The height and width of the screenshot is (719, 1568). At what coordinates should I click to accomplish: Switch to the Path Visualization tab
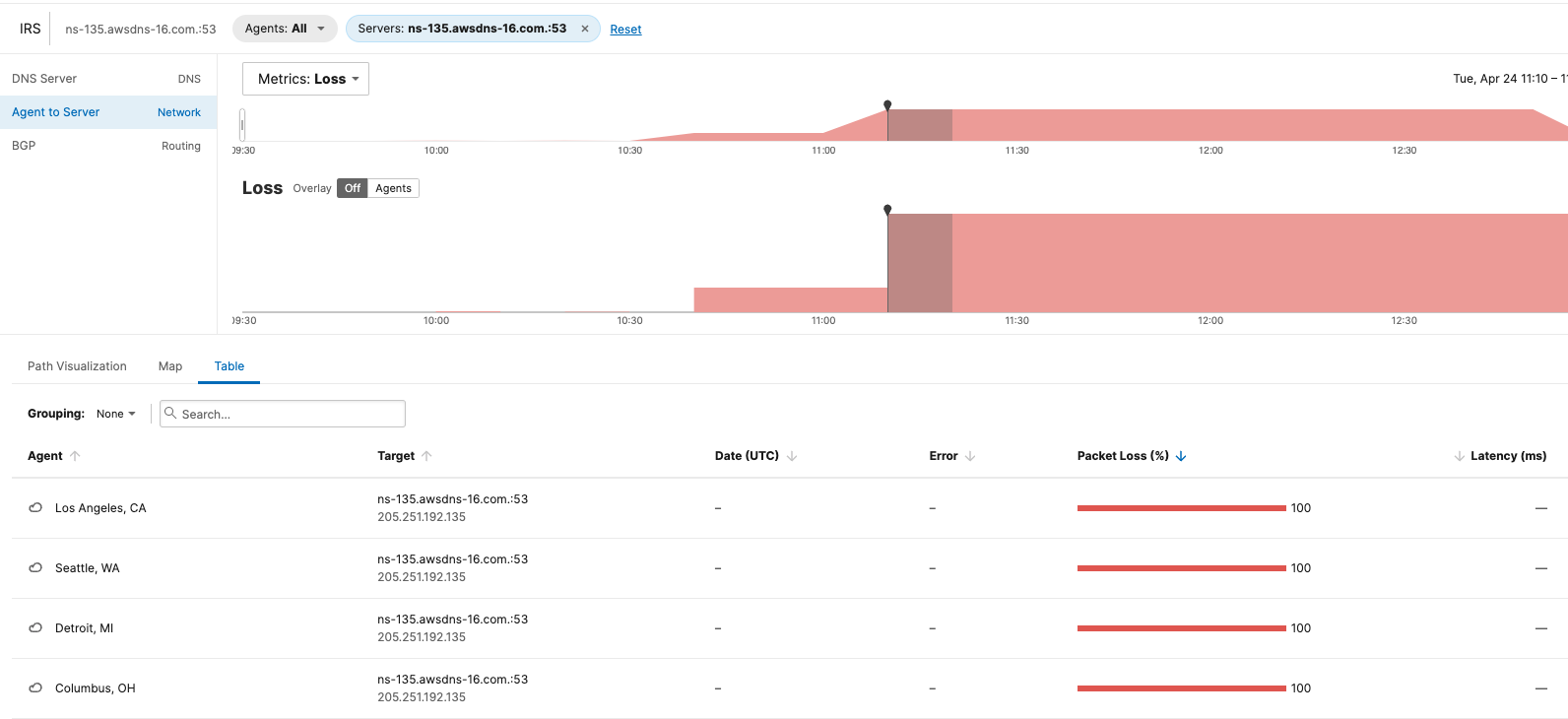(x=77, y=366)
